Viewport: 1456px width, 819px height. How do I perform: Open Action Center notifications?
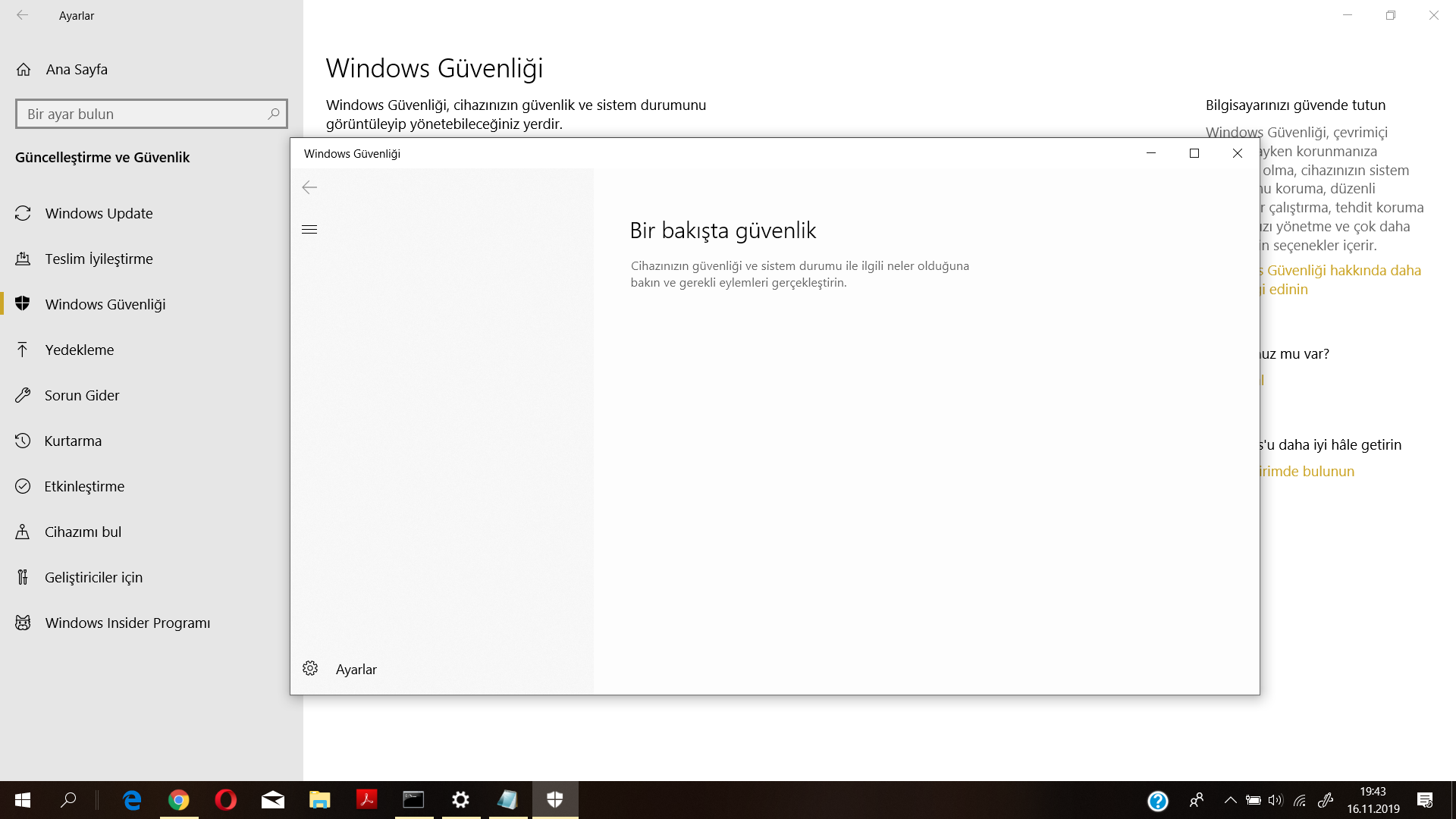click(1425, 800)
